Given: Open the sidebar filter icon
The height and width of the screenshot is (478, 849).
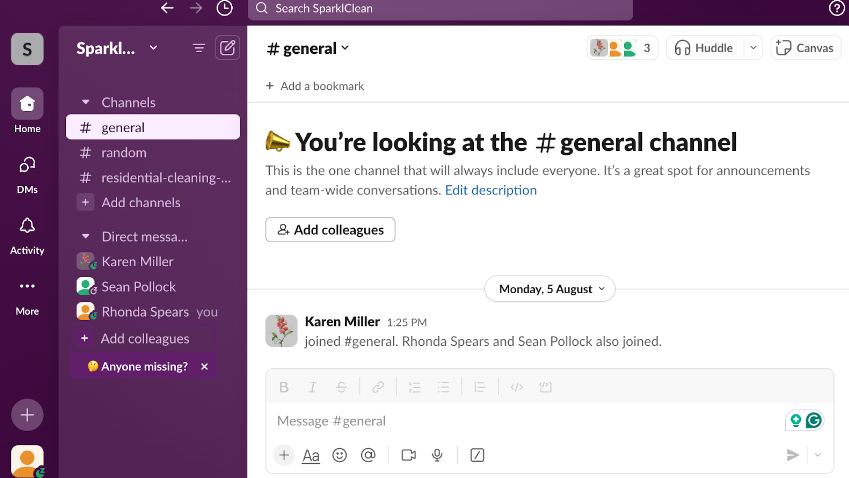Looking at the screenshot, I should point(199,48).
